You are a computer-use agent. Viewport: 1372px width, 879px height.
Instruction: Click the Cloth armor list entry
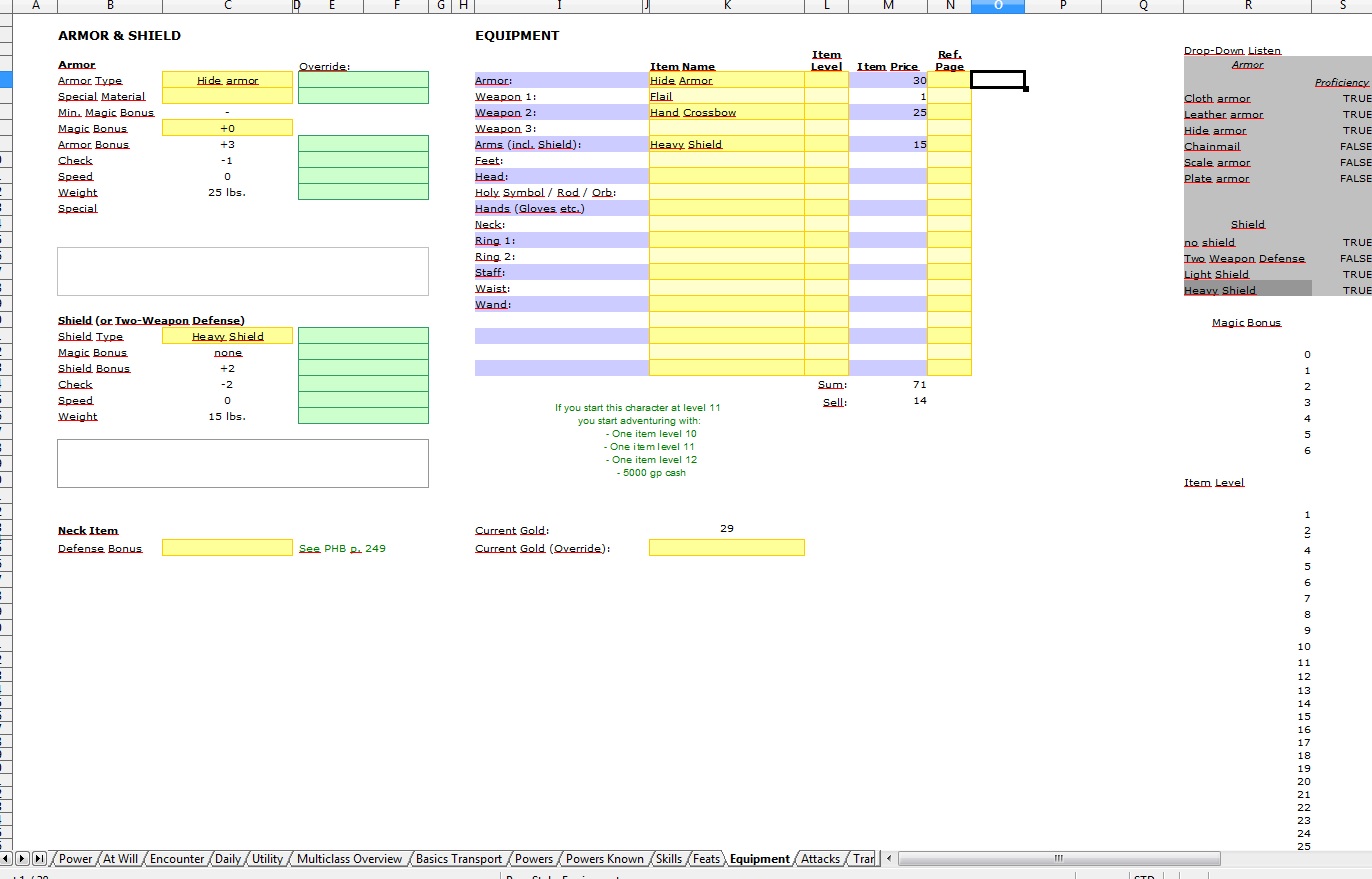click(1217, 98)
